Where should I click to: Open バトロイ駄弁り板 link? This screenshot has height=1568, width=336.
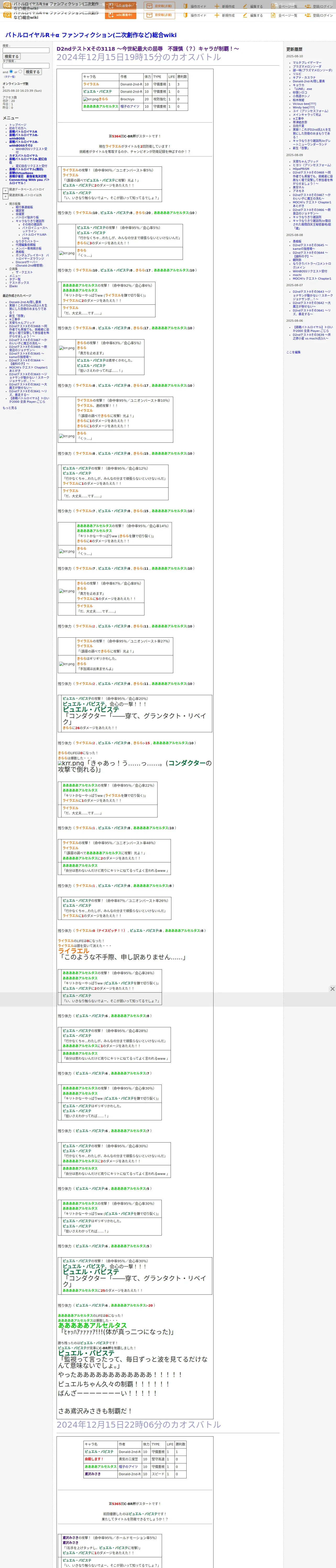pos(27,217)
